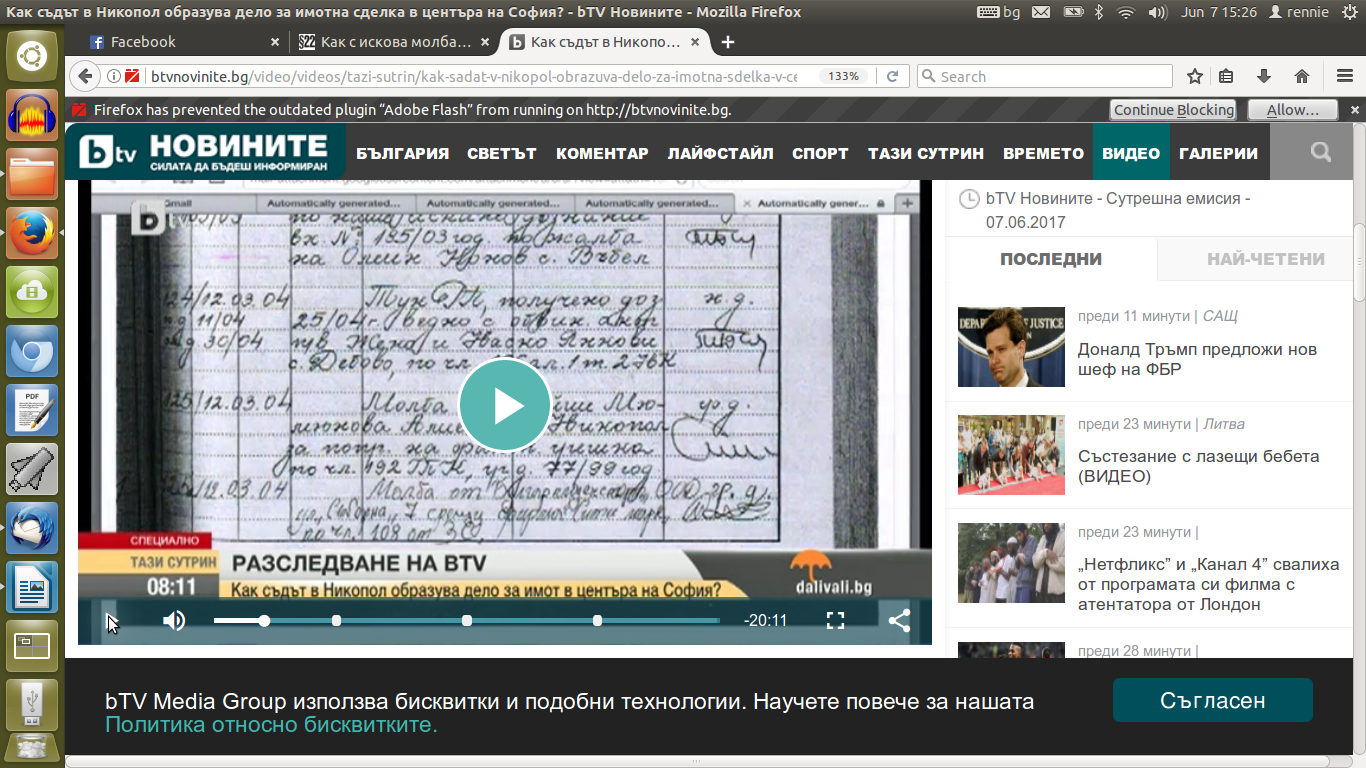1366x768 pixels.
Task: Open Политика относно бисквитките link
Action: coord(271,725)
